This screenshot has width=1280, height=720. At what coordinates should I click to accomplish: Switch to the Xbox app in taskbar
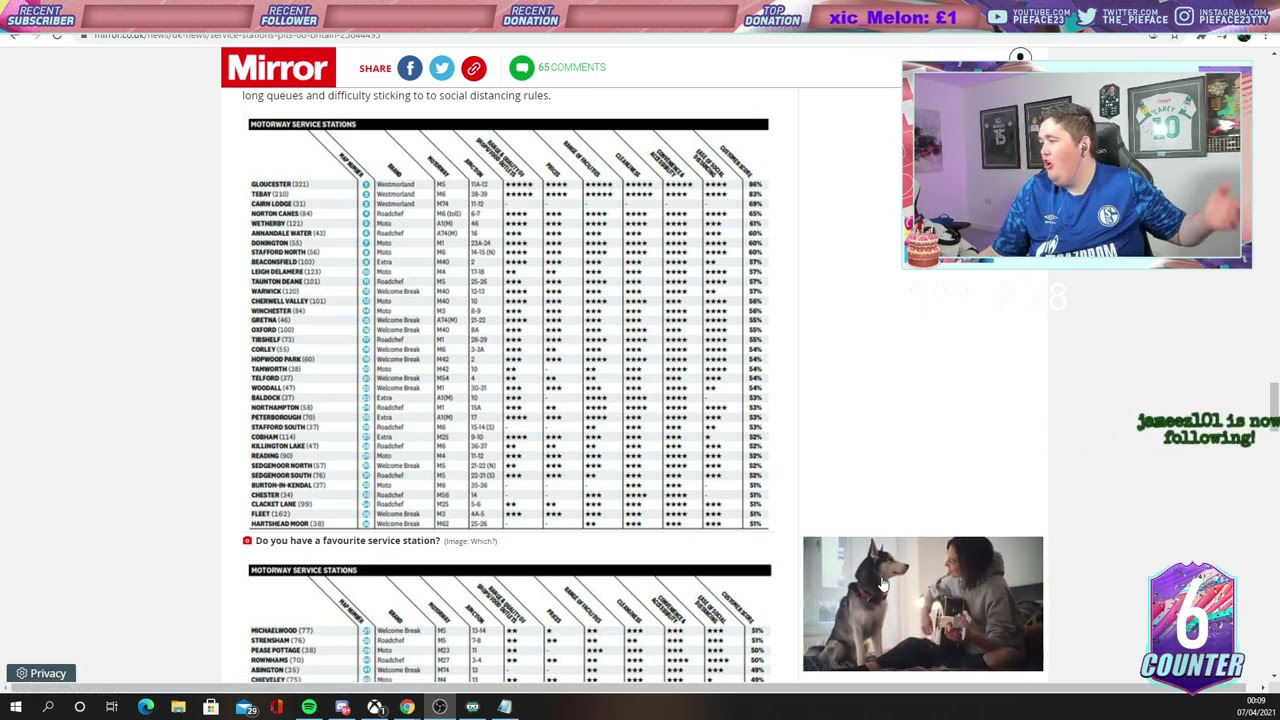coord(375,708)
